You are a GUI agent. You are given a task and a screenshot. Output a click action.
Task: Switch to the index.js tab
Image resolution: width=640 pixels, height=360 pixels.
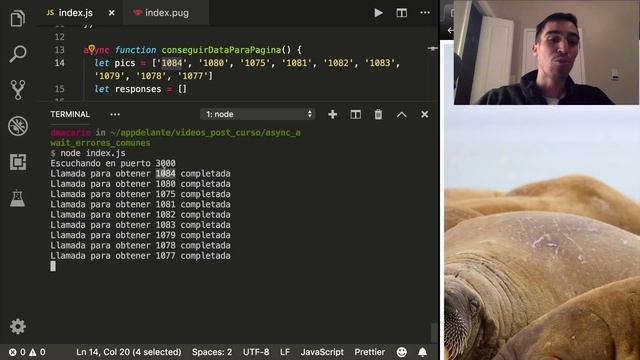(76, 13)
